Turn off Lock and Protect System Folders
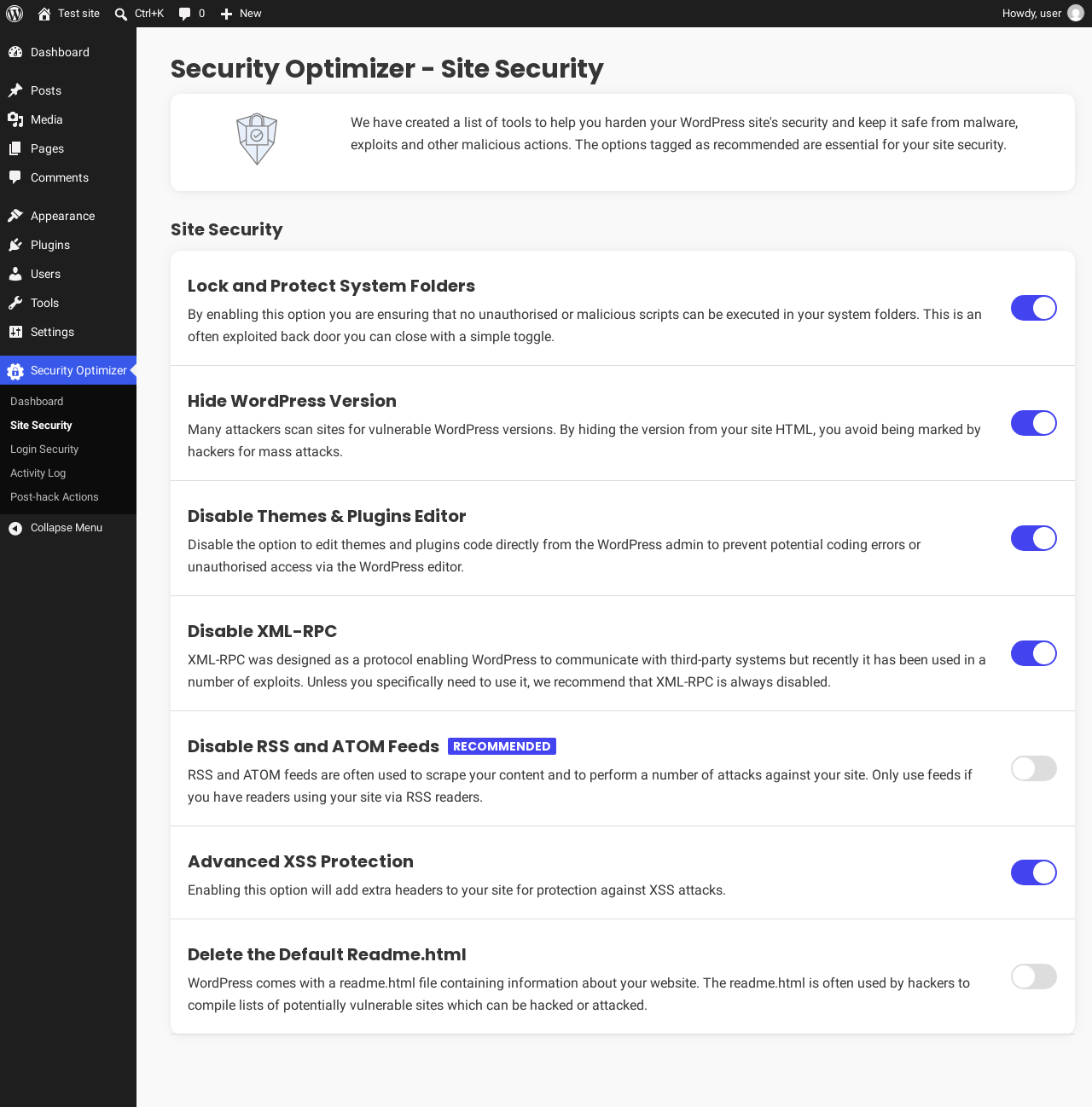 click(1034, 308)
